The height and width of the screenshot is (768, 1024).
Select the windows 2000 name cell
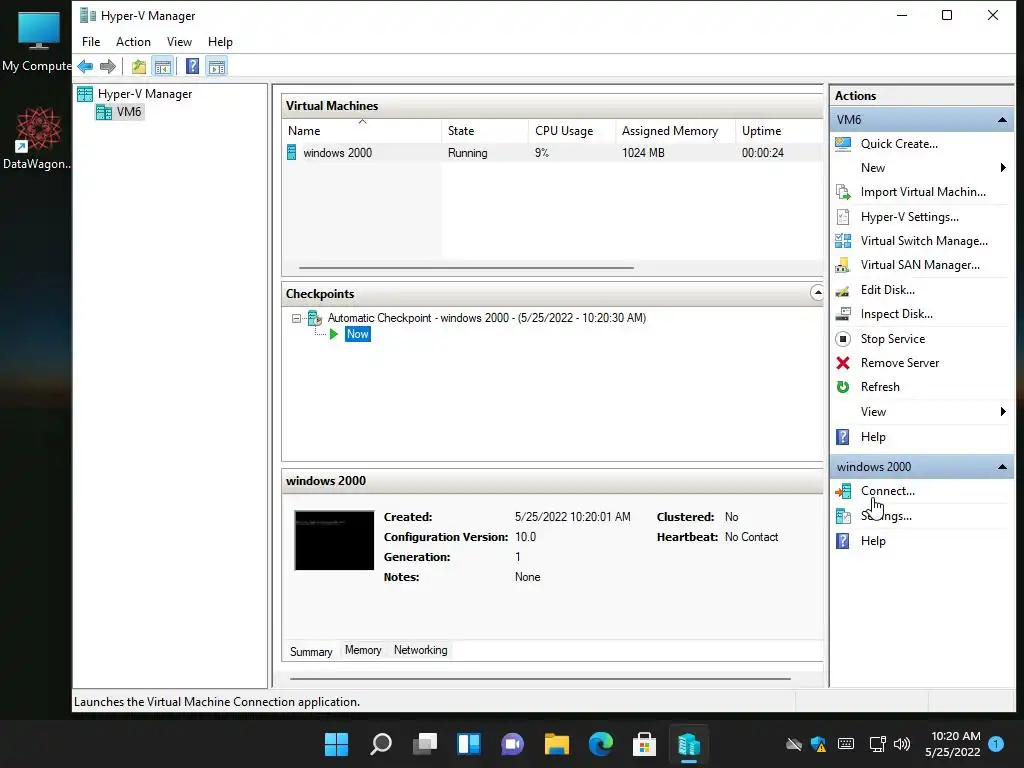pyautogui.click(x=337, y=153)
